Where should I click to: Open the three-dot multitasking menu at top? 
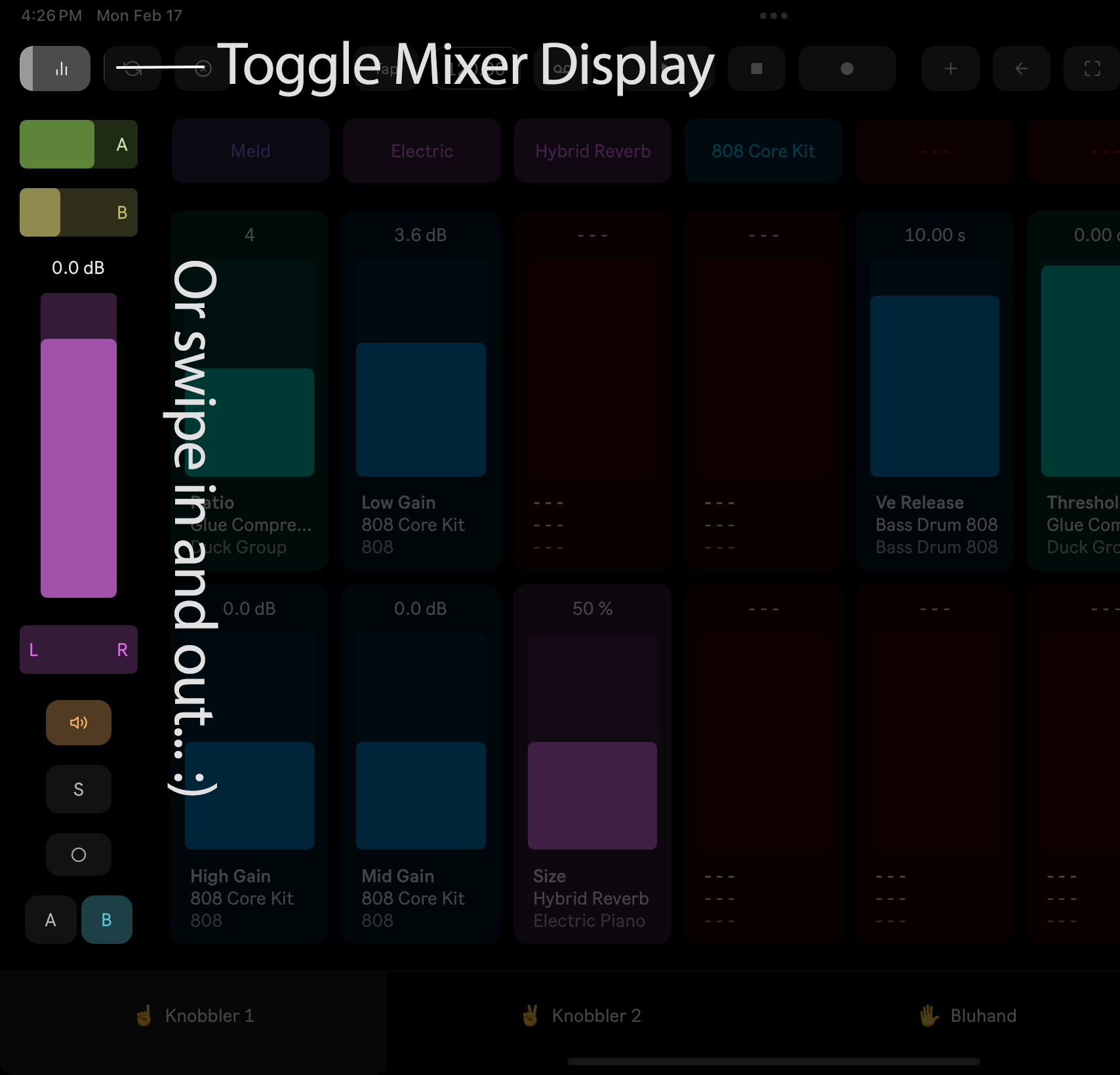coord(774,16)
